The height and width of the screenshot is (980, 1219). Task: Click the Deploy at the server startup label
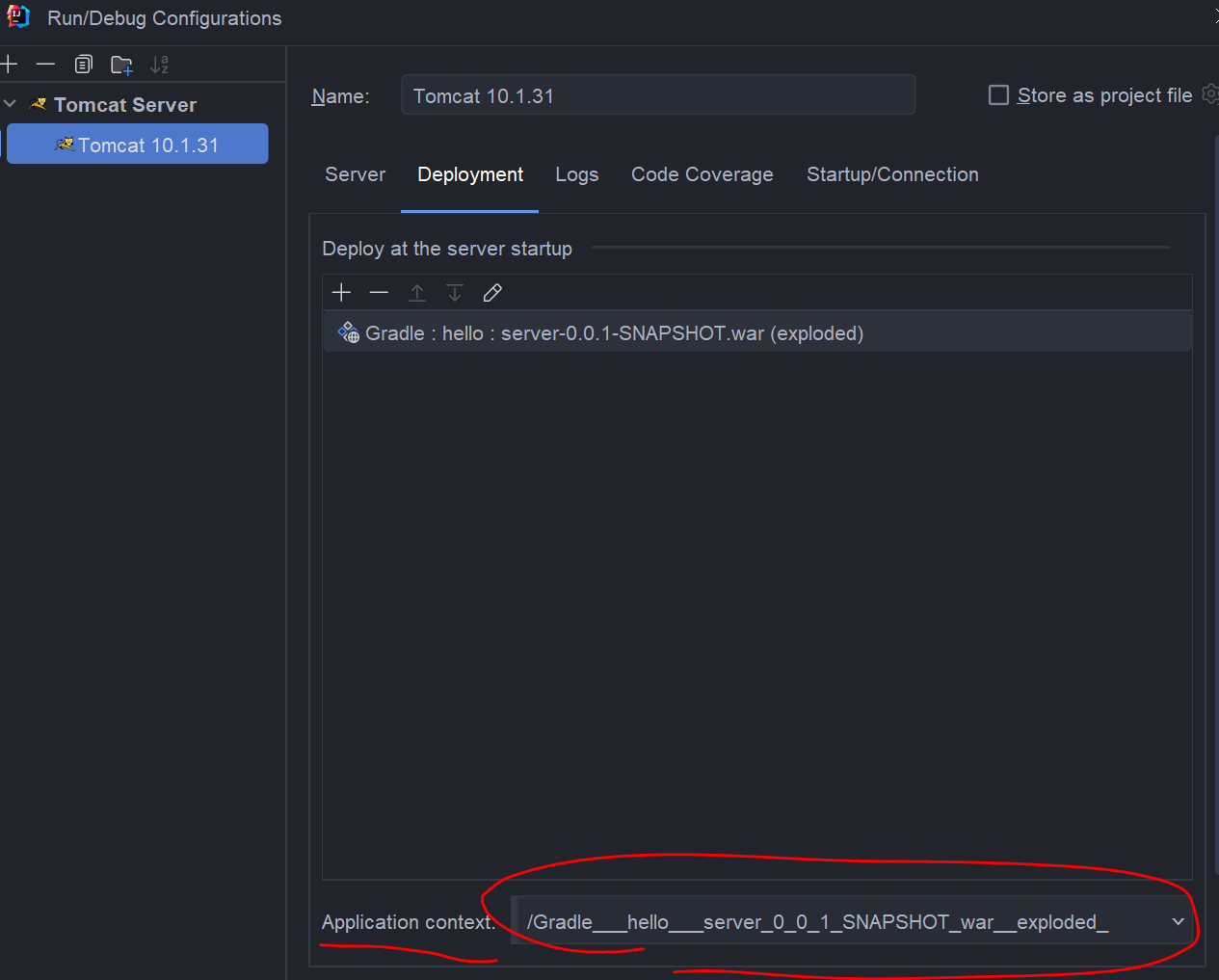[447, 249]
